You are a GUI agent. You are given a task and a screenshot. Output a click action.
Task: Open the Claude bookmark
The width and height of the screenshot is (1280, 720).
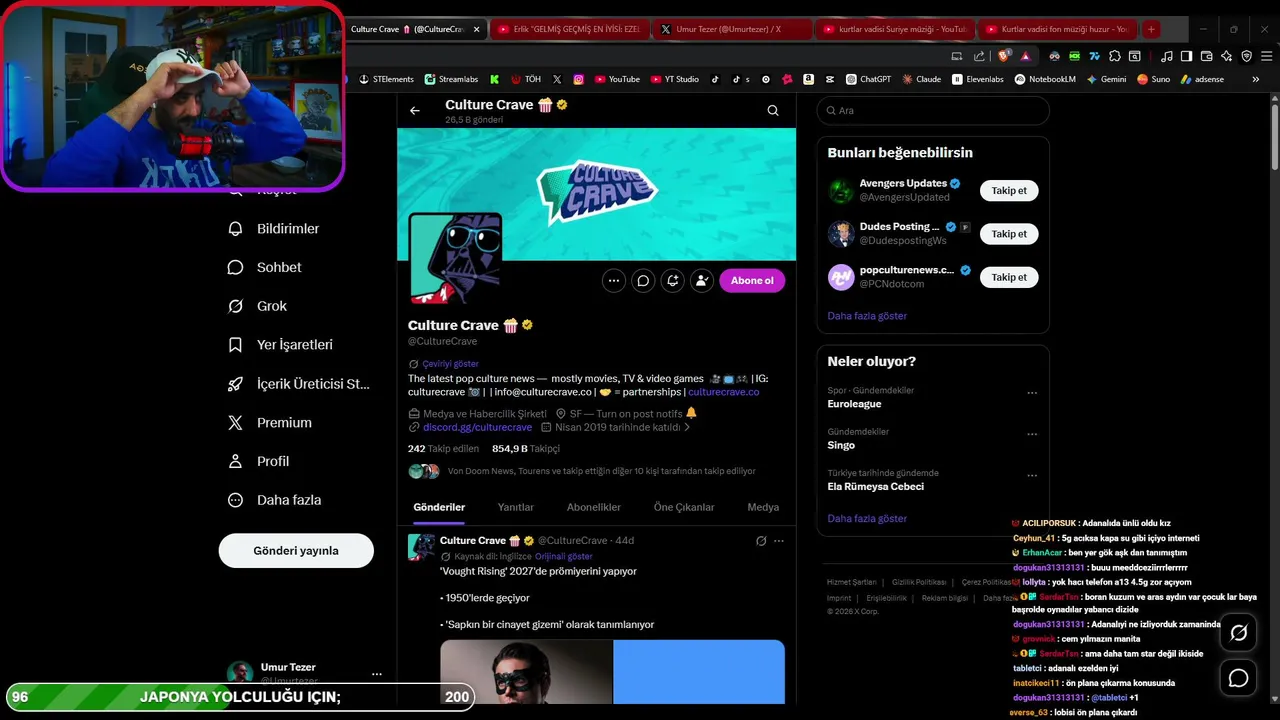[921, 79]
